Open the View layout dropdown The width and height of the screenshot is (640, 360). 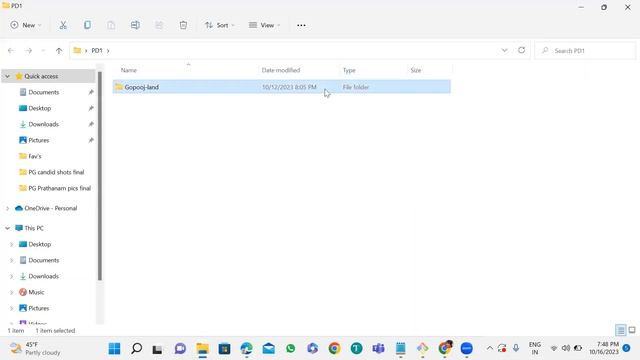264,25
